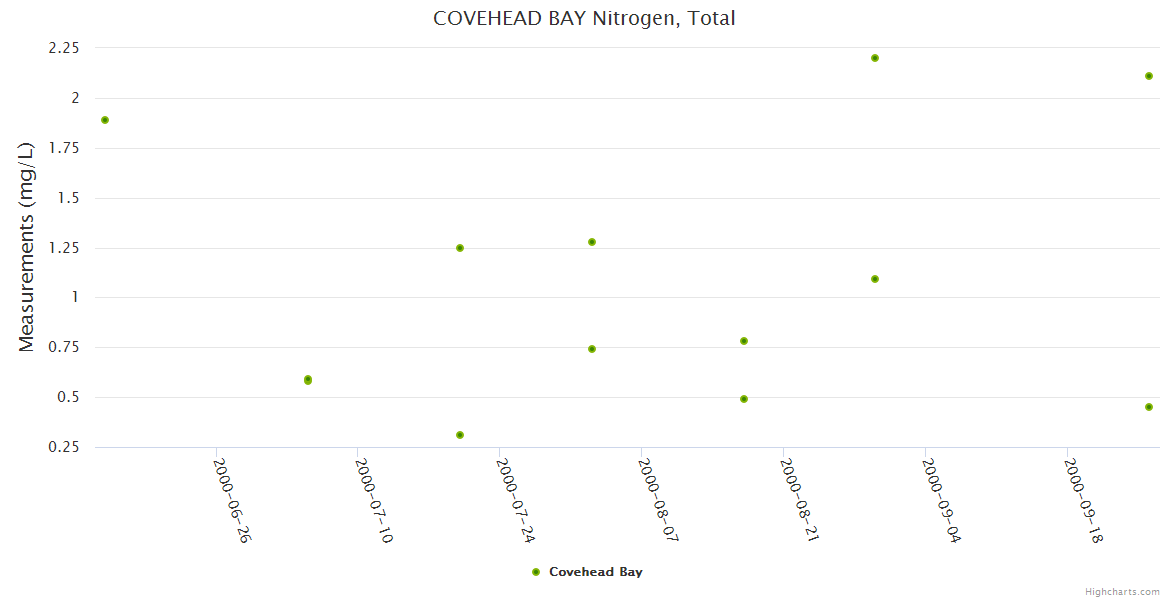
Task: Select the data point near 0.6 mg/L
Action: 308,380
